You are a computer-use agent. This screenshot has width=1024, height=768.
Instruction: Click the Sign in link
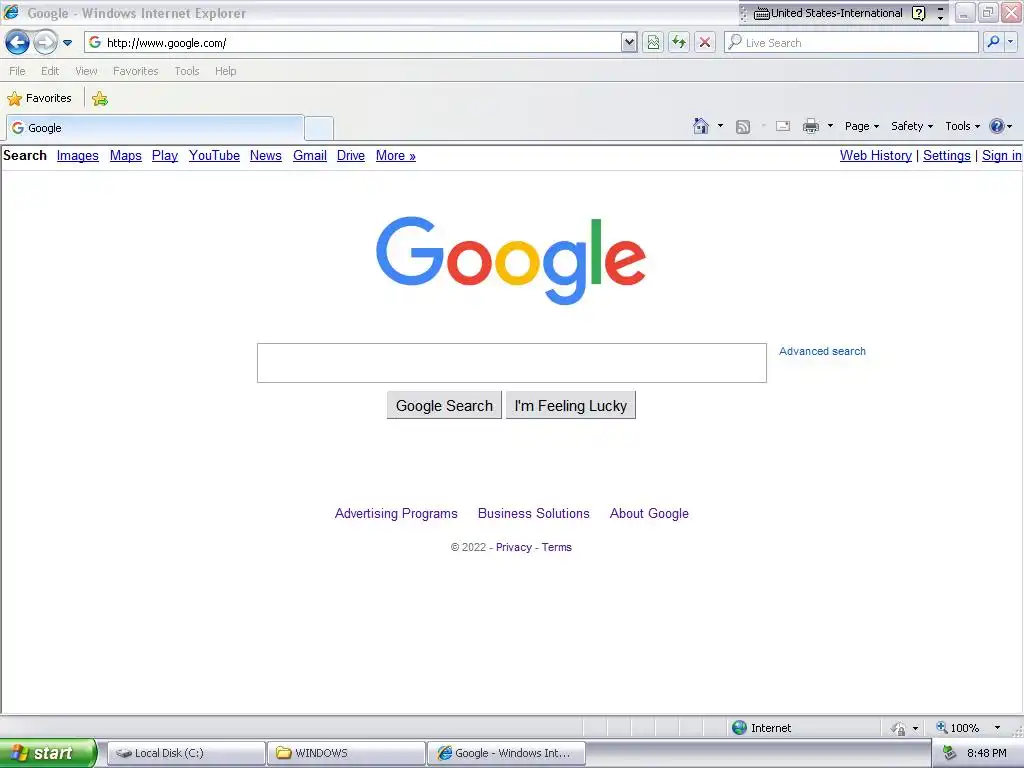point(1002,155)
